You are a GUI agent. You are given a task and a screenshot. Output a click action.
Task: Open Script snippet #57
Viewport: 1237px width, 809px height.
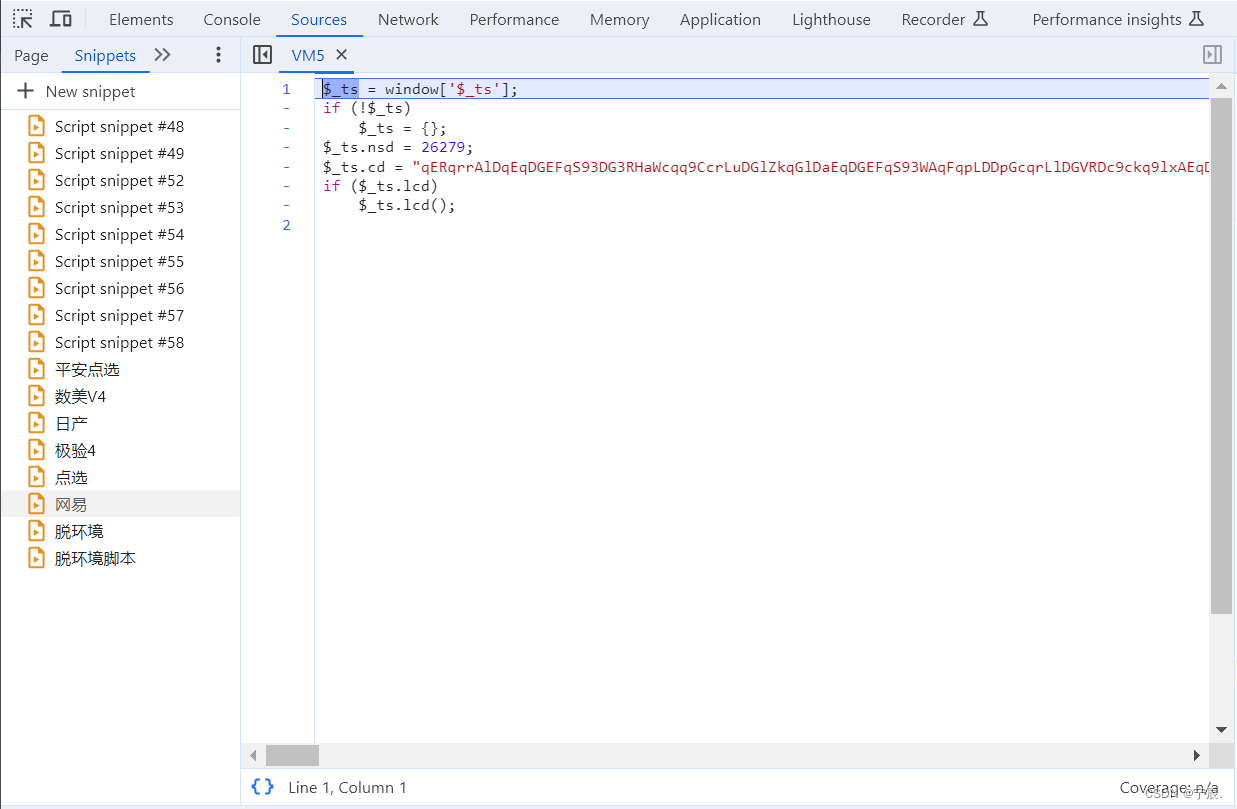(119, 315)
